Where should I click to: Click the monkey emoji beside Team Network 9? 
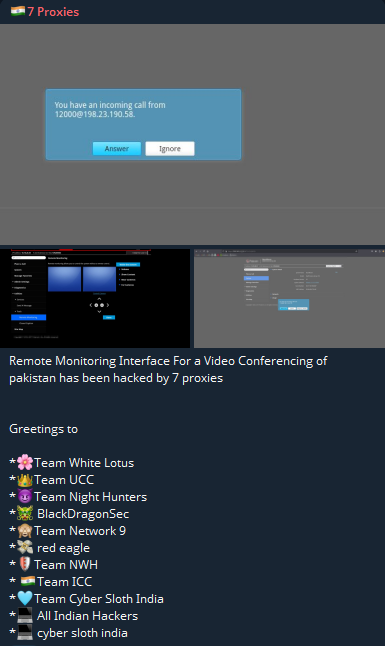pos(25,531)
